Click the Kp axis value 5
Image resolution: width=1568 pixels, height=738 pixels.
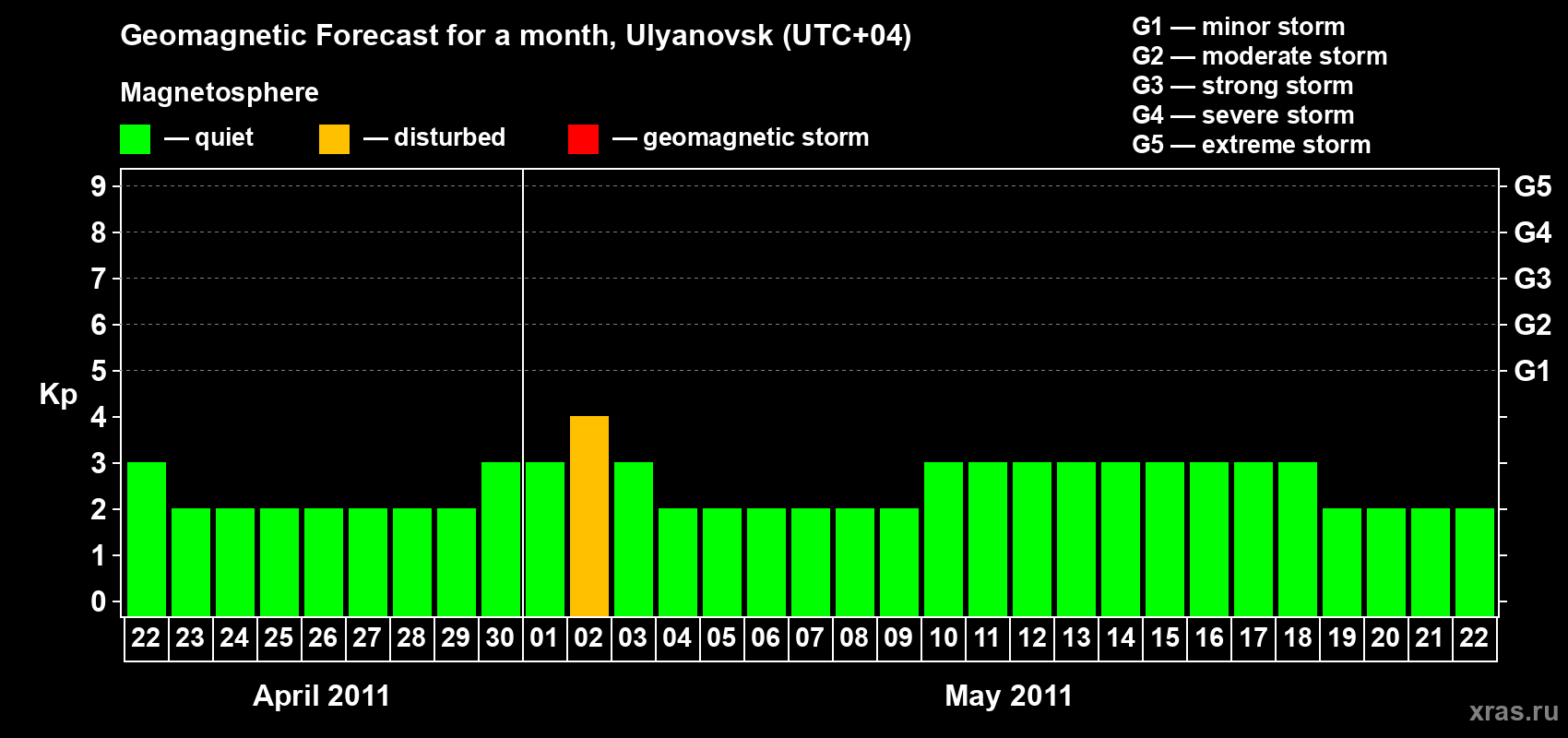point(99,371)
